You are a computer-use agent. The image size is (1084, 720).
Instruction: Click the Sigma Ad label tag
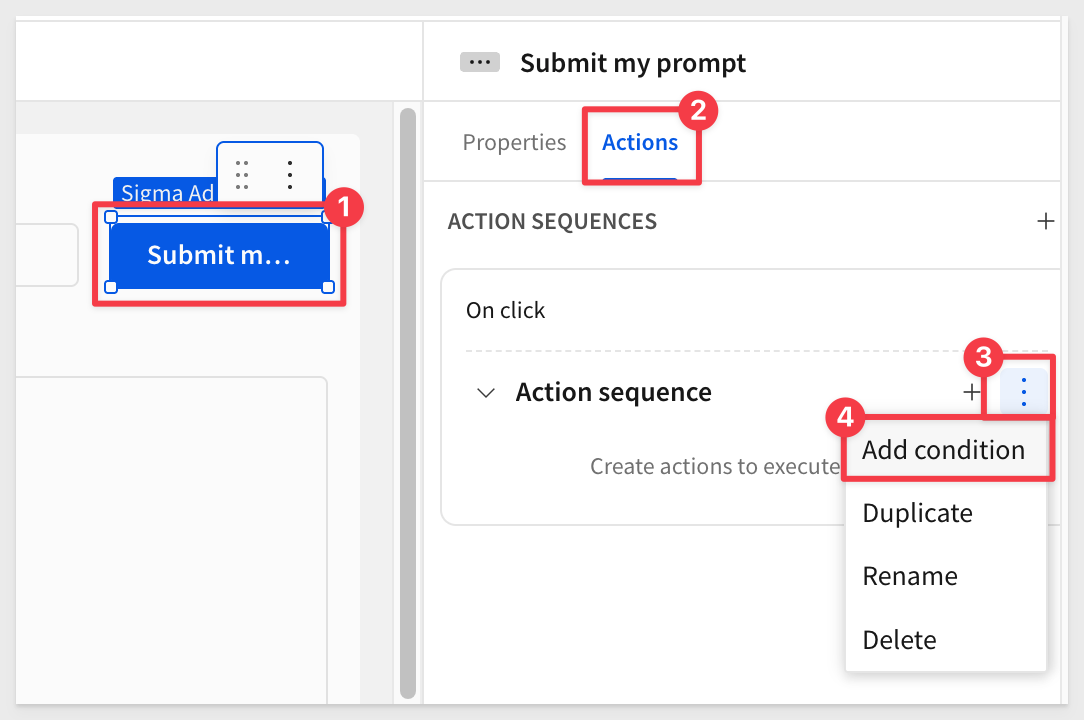tap(166, 191)
